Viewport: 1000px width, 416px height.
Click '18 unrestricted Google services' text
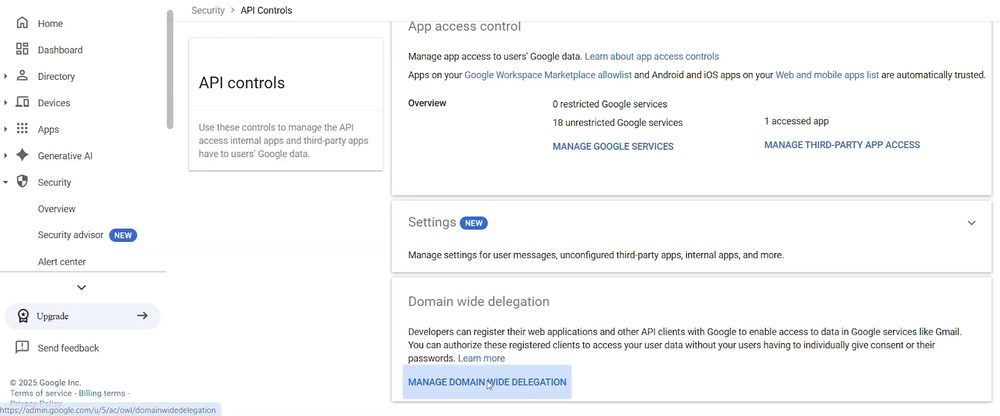tap(617, 123)
